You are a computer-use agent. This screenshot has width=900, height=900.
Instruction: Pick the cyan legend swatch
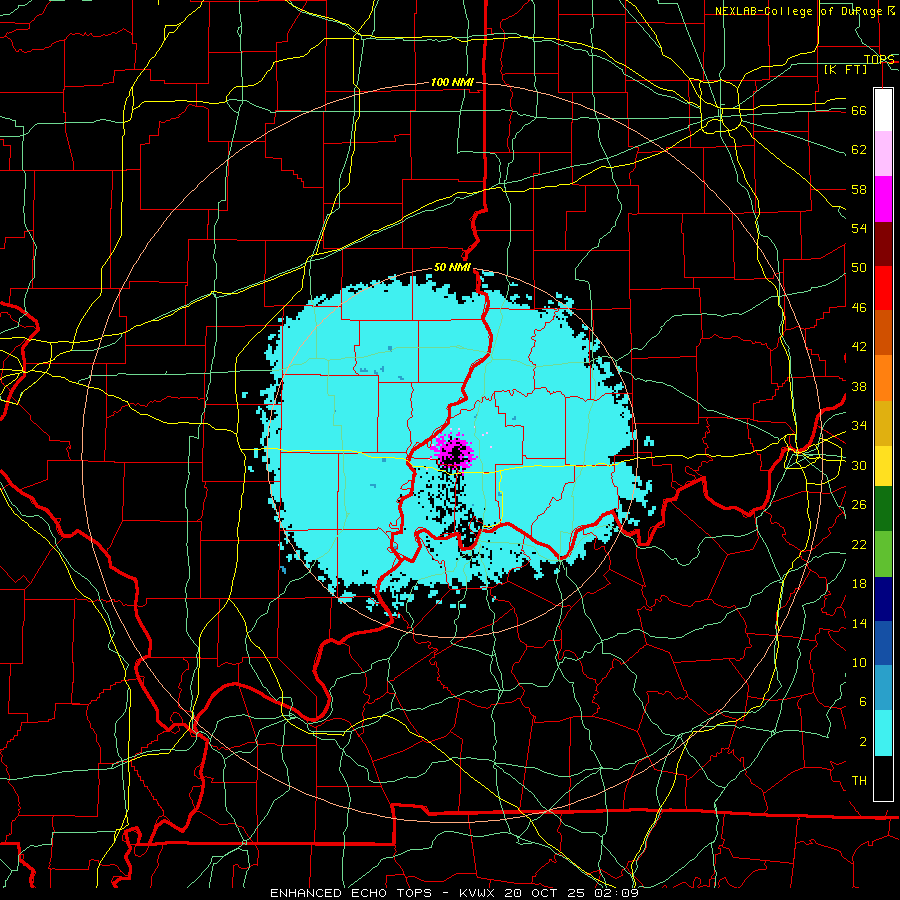pyautogui.click(x=883, y=733)
